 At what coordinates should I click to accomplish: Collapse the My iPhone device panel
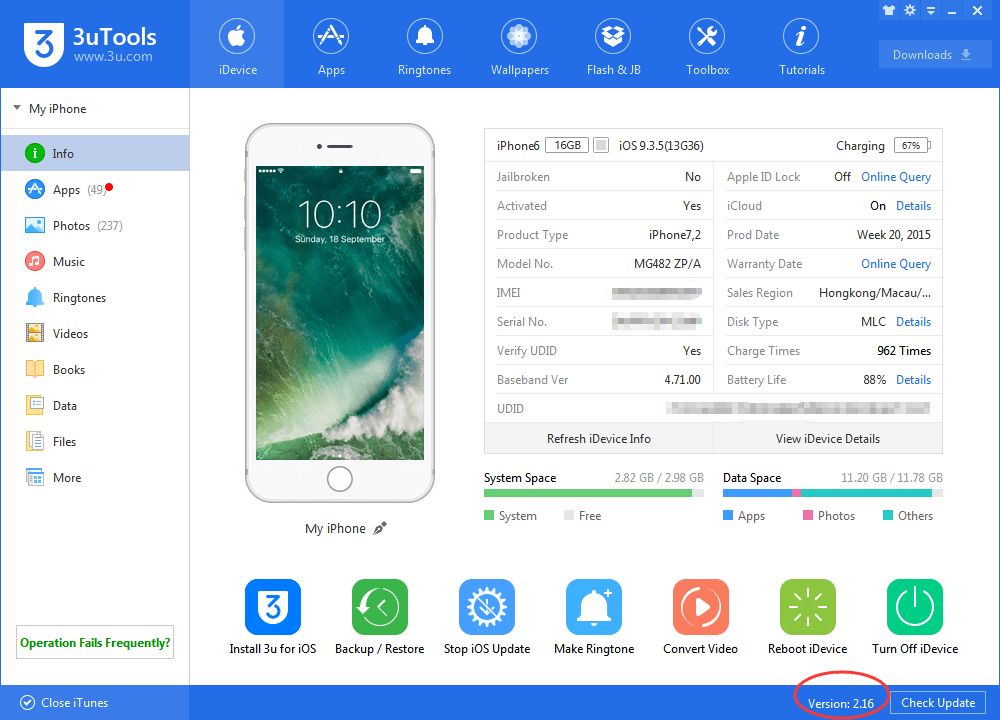pyautogui.click(x=16, y=108)
